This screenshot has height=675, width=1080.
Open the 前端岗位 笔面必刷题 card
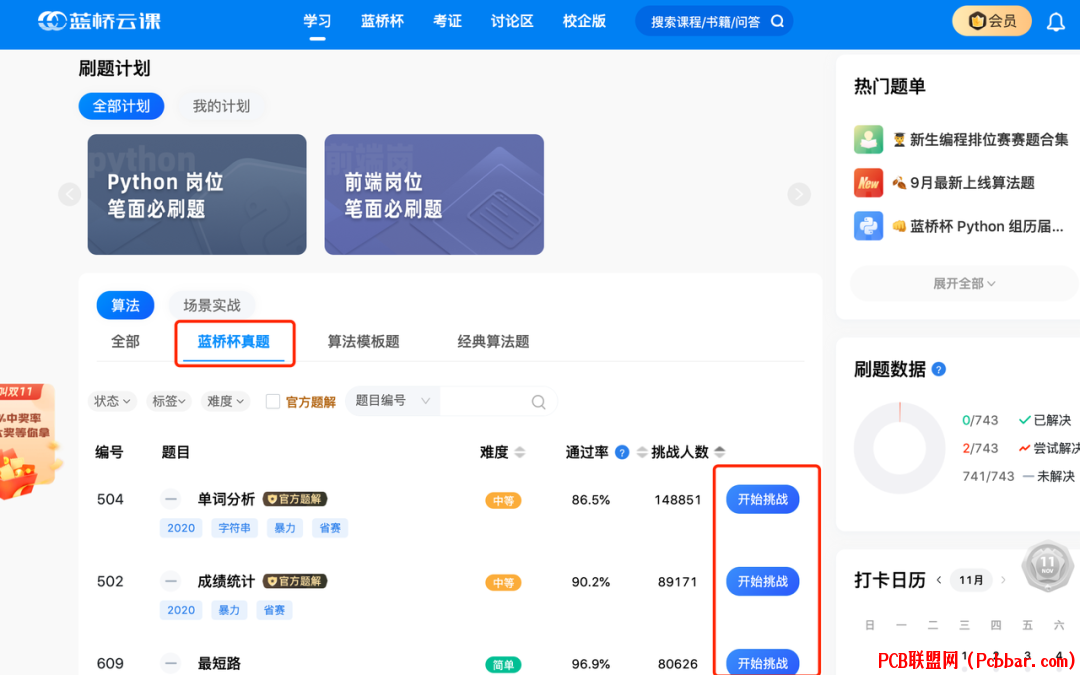pyautogui.click(x=434, y=194)
